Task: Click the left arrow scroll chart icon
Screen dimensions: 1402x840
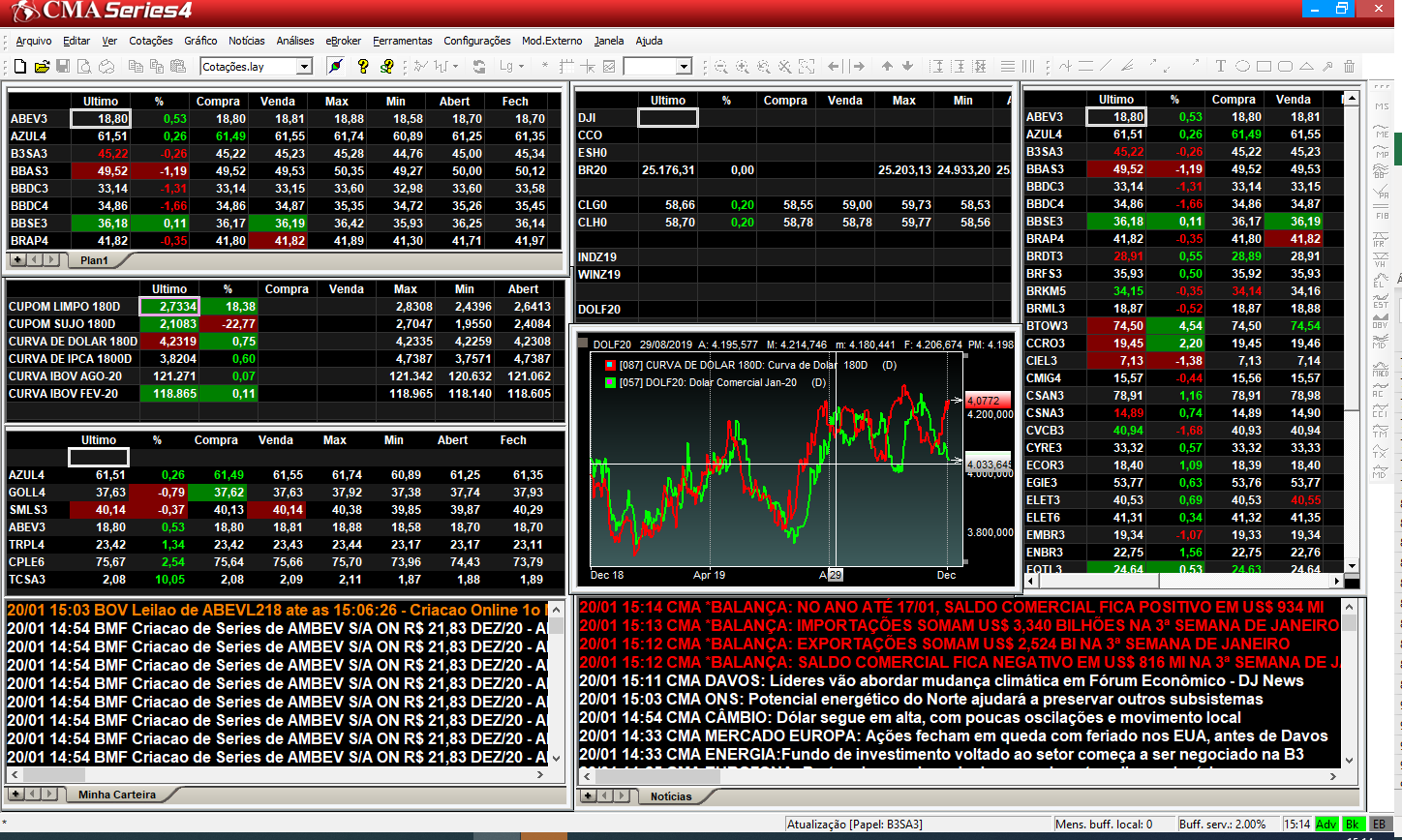Action: [x=836, y=67]
